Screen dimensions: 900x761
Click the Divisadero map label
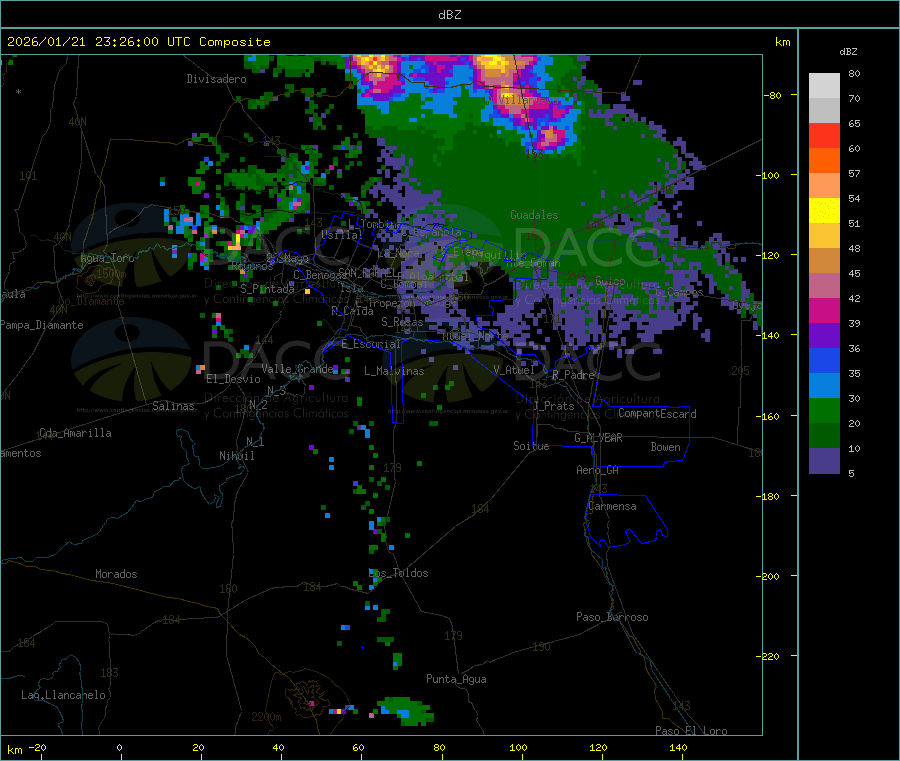coord(216,79)
